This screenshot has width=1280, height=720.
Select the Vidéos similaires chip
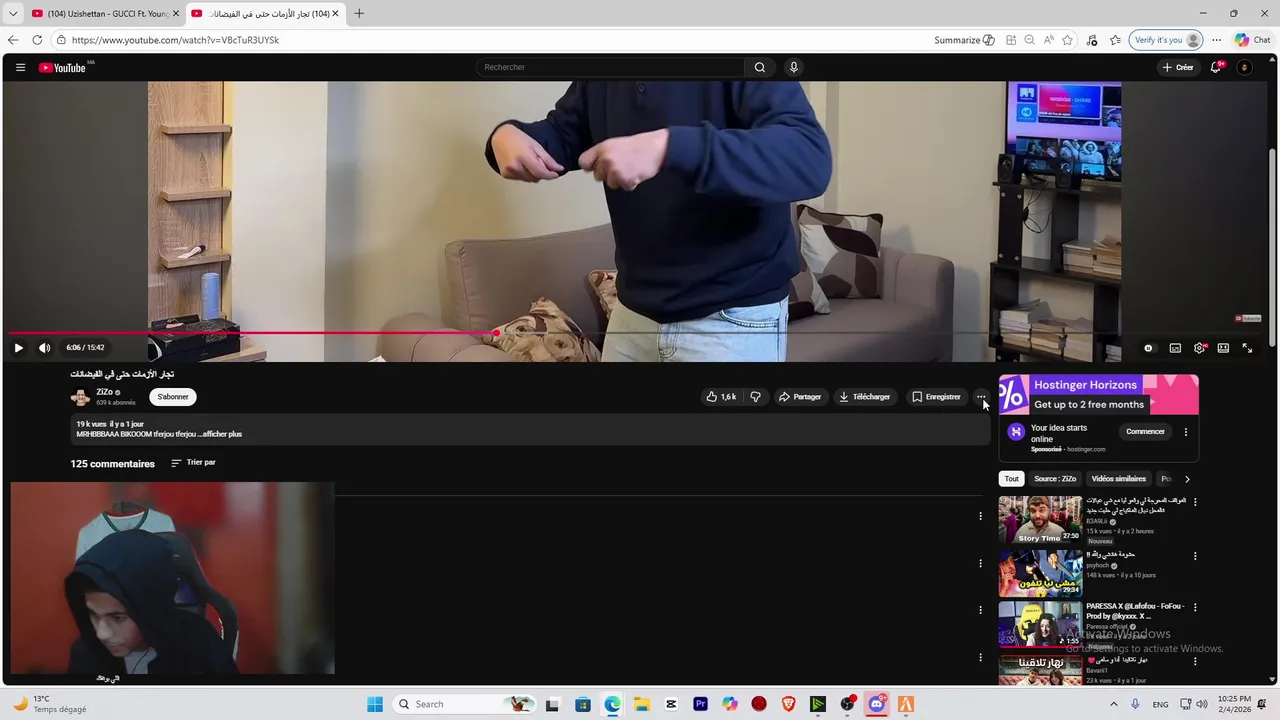(1119, 479)
